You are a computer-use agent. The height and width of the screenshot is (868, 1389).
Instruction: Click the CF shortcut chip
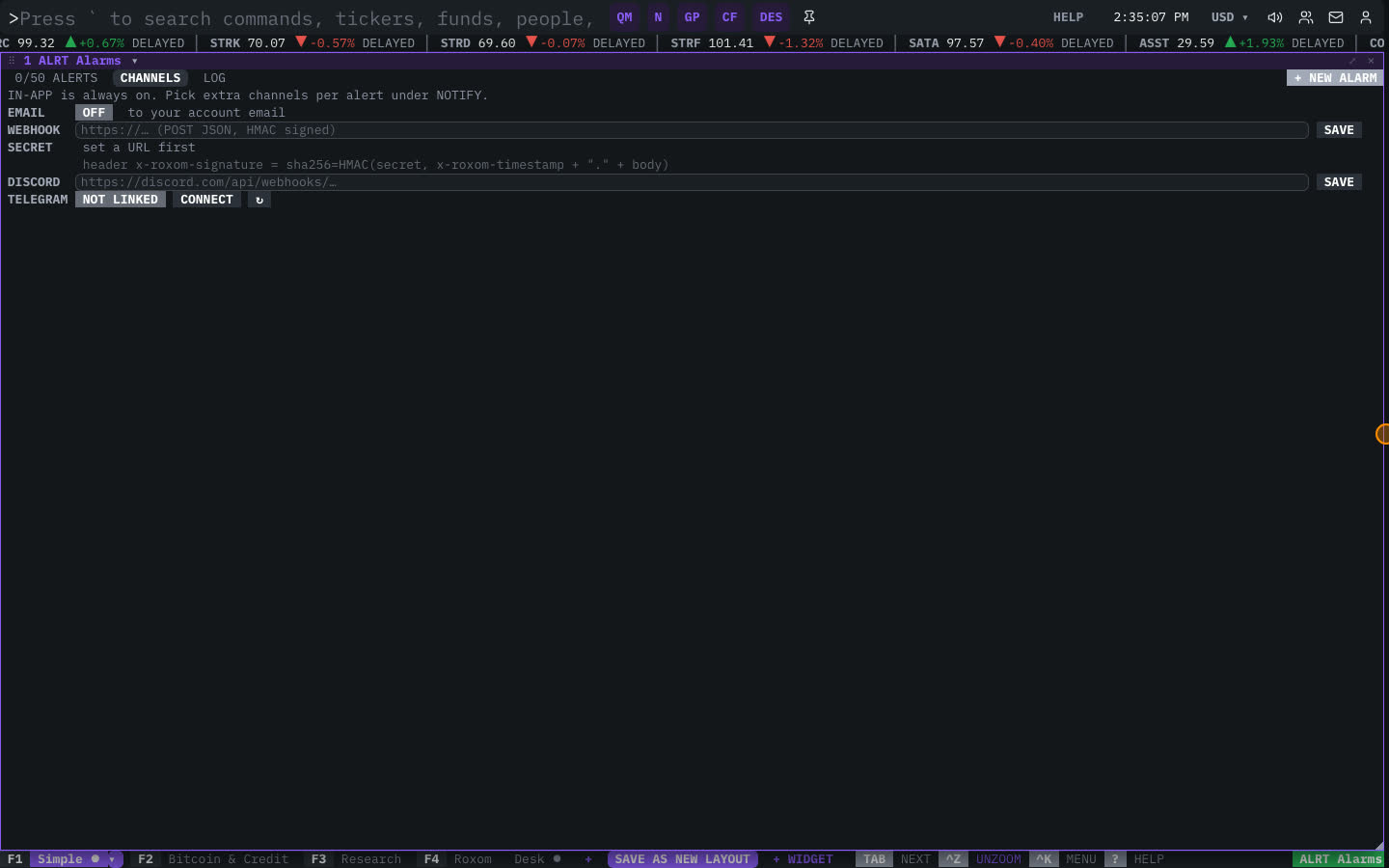coord(729,17)
